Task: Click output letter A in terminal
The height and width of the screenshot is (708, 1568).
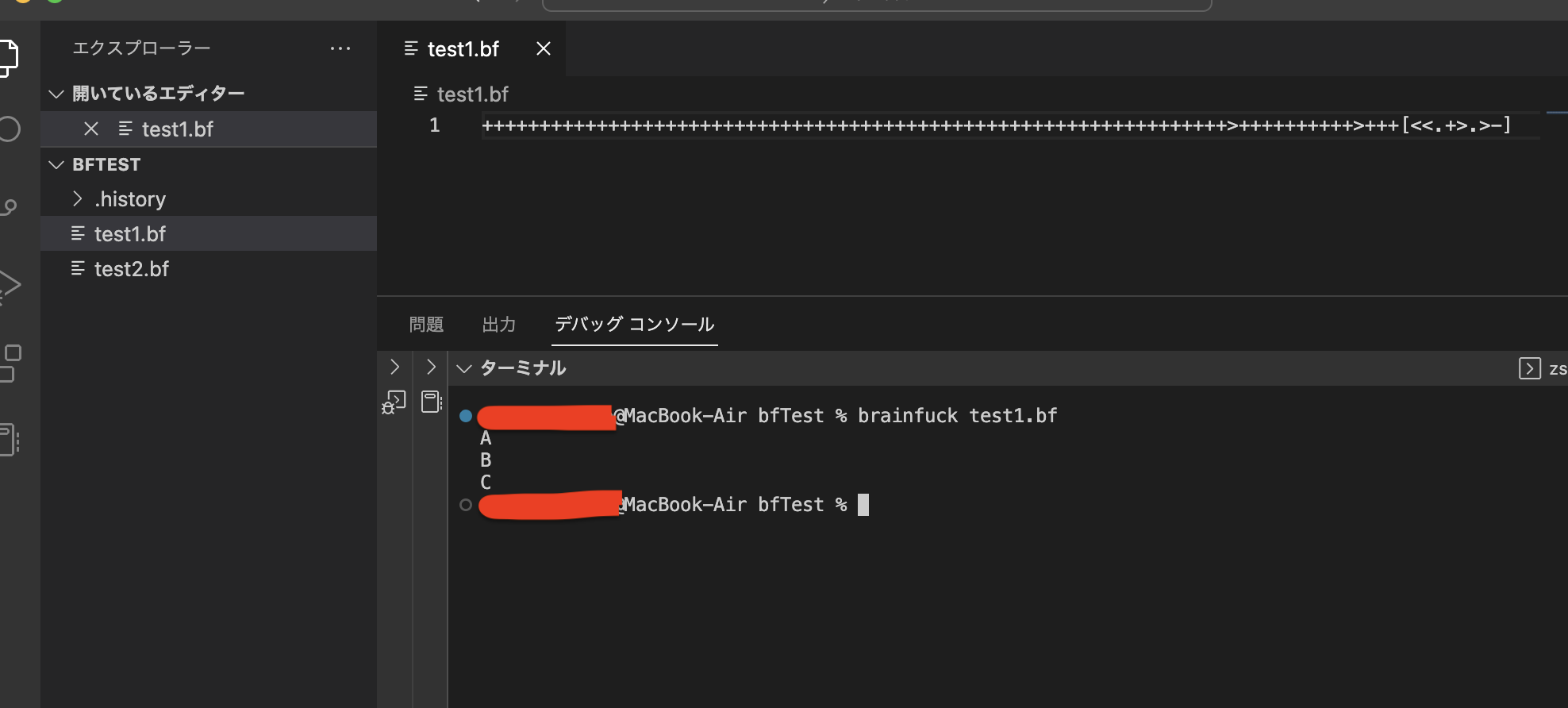Action: point(486,438)
